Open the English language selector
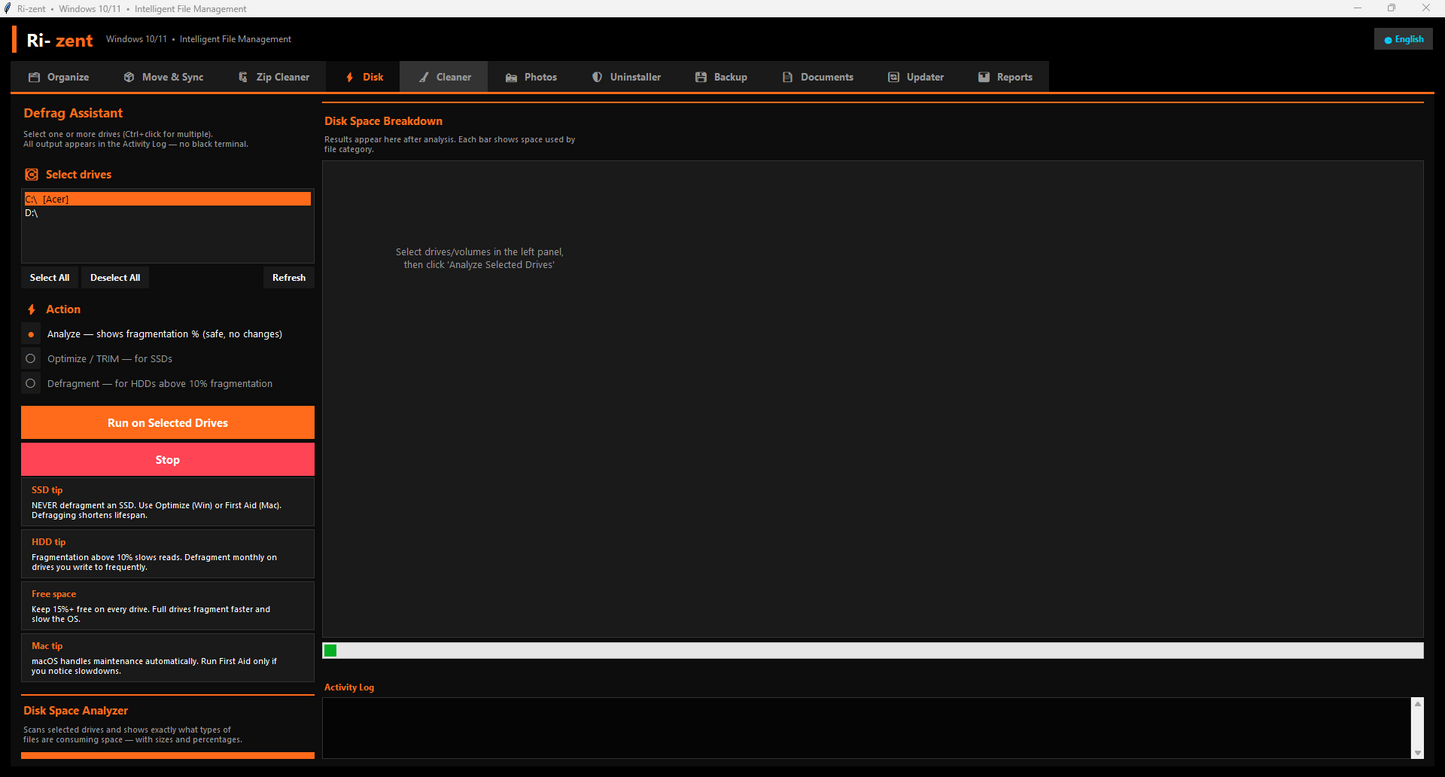This screenshot has height=777, width=1445. point(1403,40)
